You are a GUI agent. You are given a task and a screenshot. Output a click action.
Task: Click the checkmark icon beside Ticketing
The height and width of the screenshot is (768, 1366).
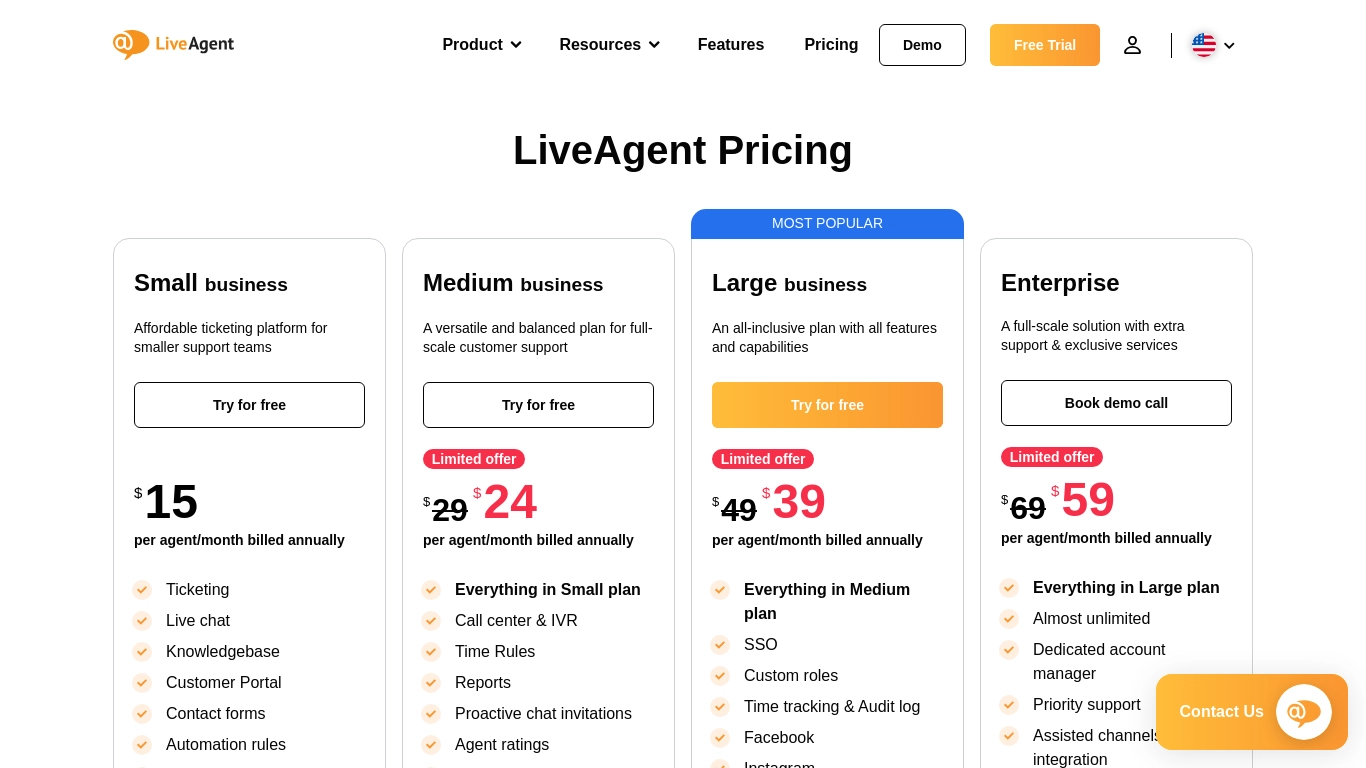coord(142,590)
